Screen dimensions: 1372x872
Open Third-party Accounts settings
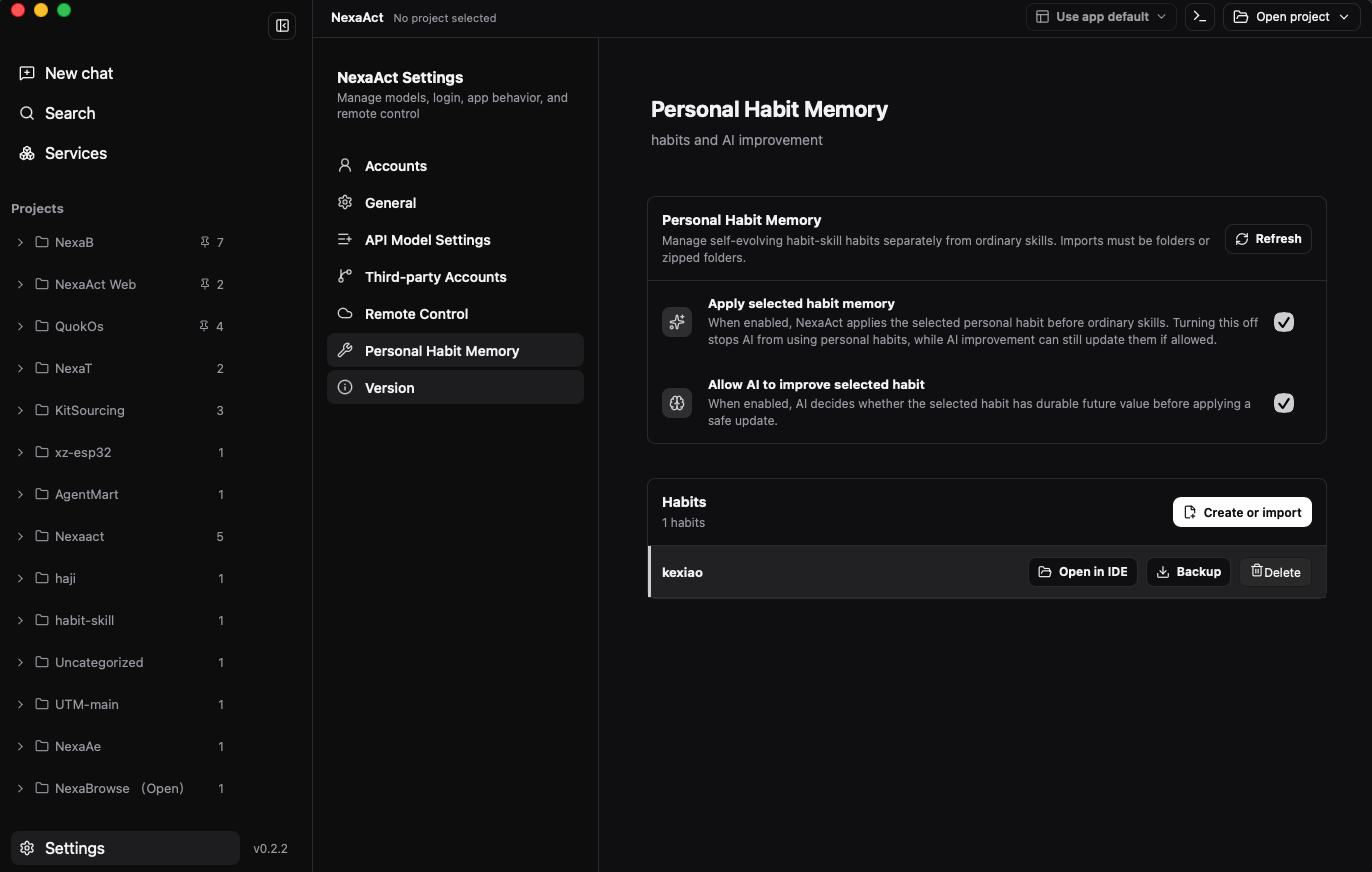tap(455, 277)
